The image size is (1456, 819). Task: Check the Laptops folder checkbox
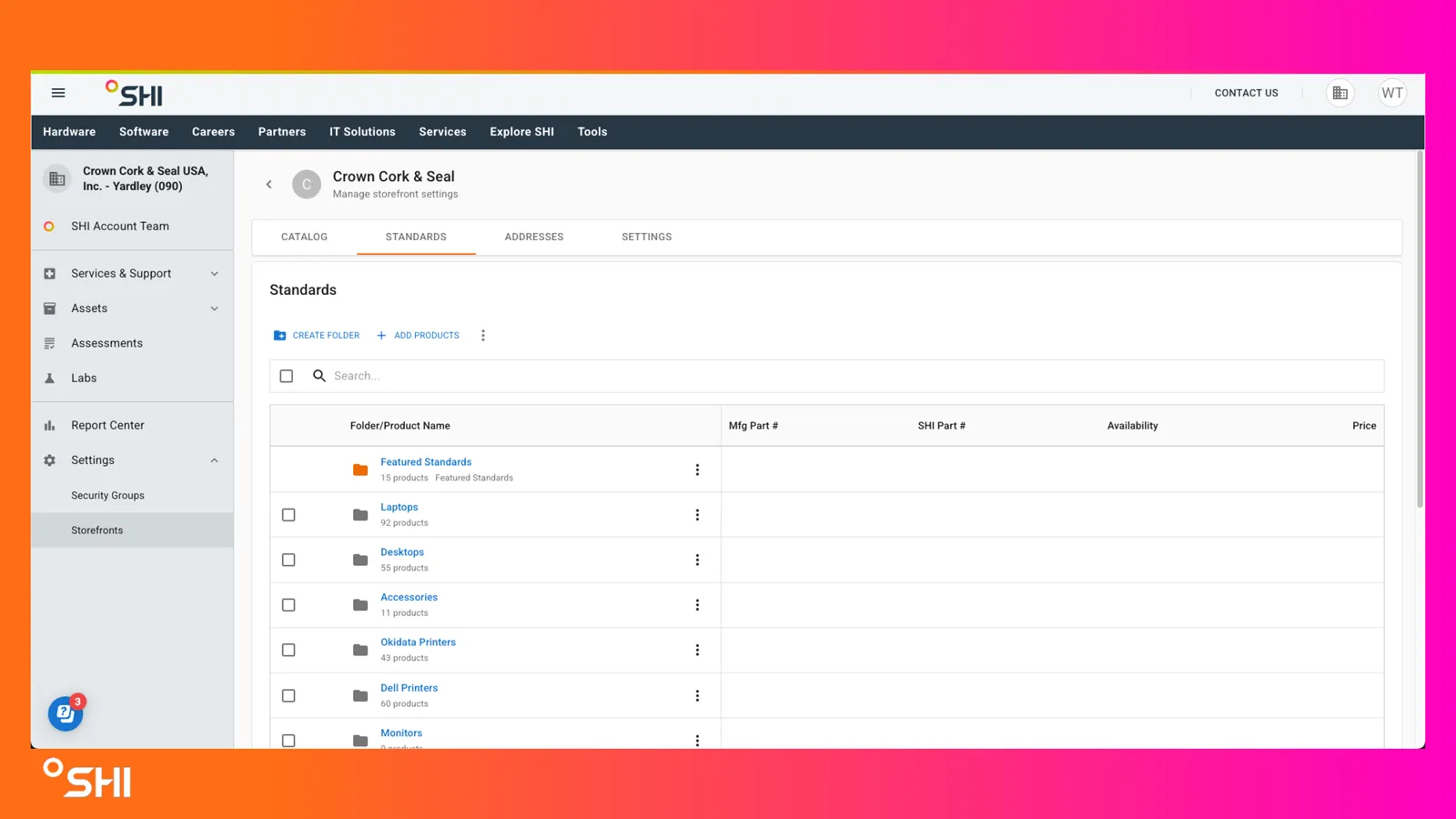[x=288, y=515]
